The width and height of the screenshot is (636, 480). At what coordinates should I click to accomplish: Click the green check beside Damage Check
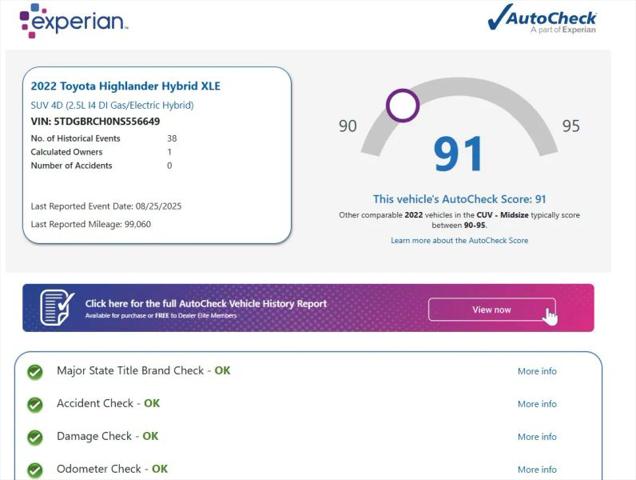tap(35, 437)
